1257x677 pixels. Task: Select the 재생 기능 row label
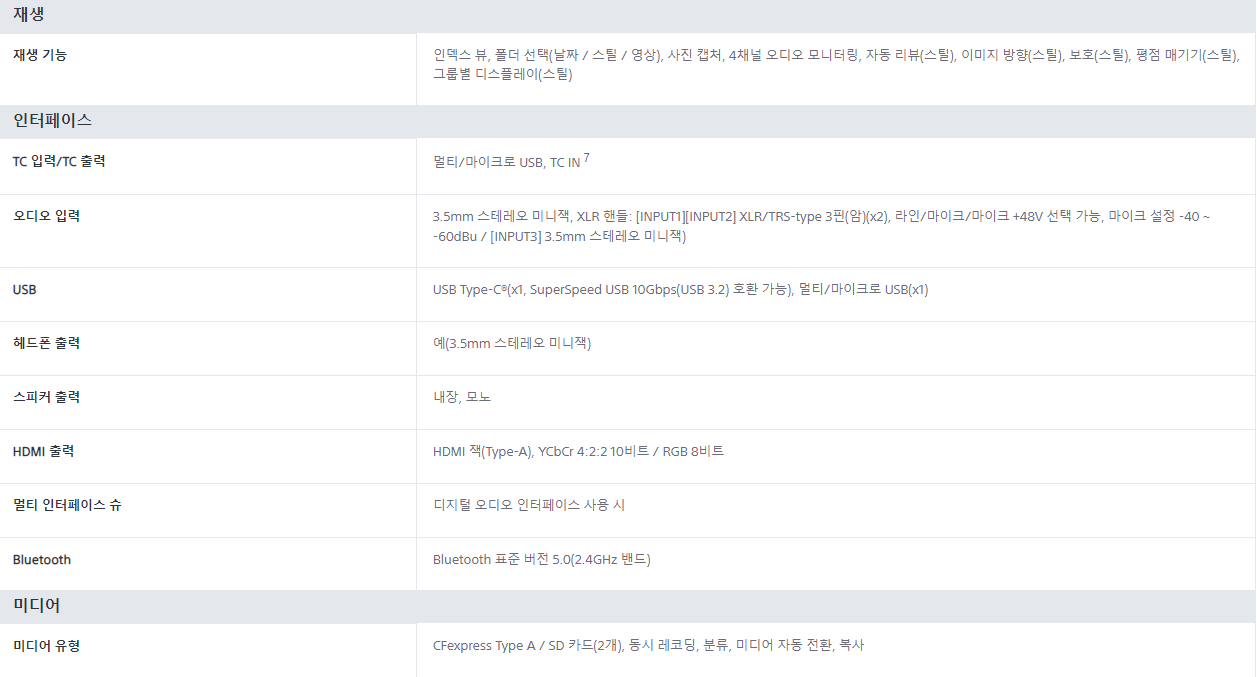click(x=40, y=55)
